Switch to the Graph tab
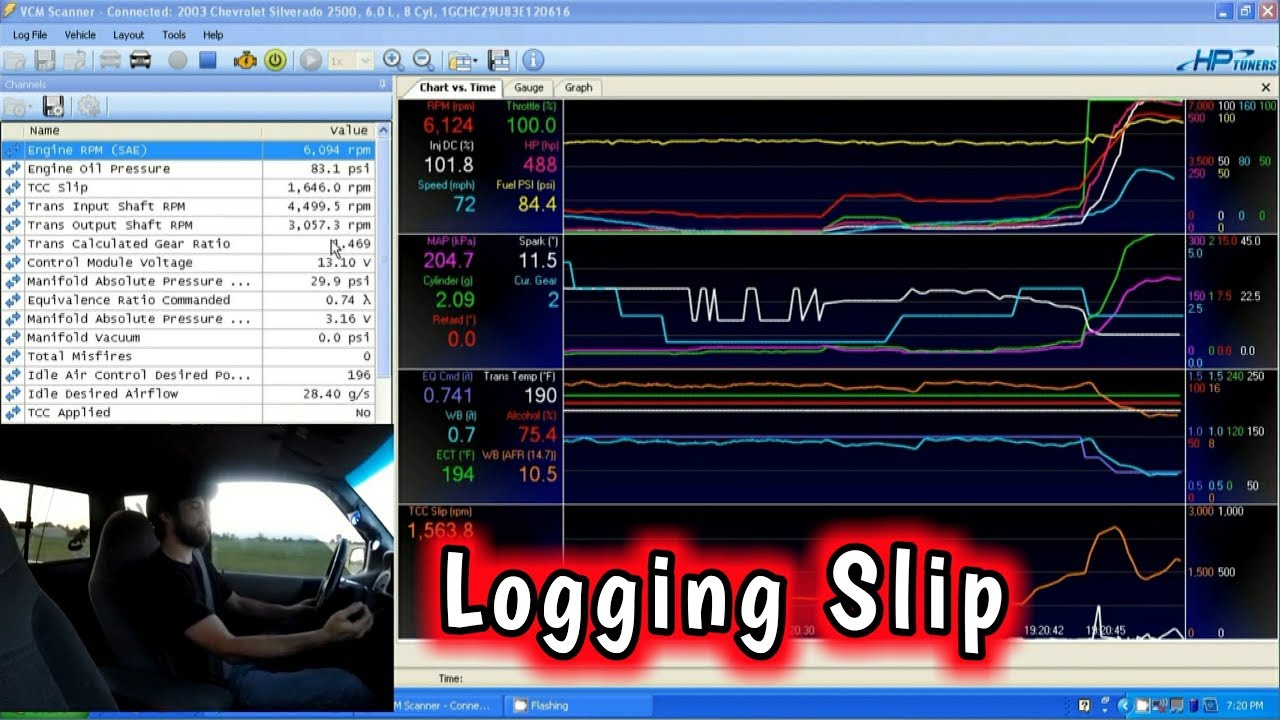 point(578,87)
